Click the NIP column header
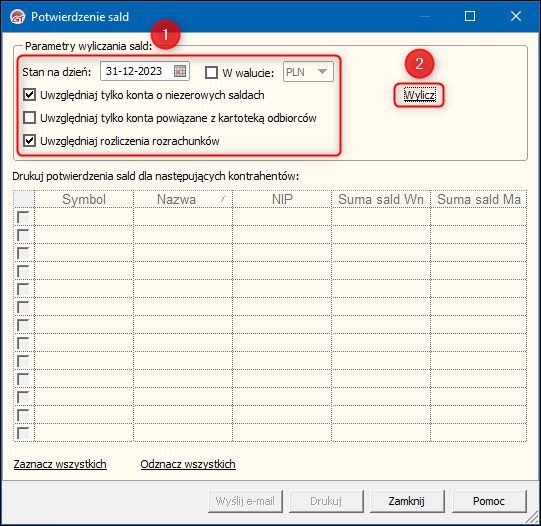 (282, 199)
